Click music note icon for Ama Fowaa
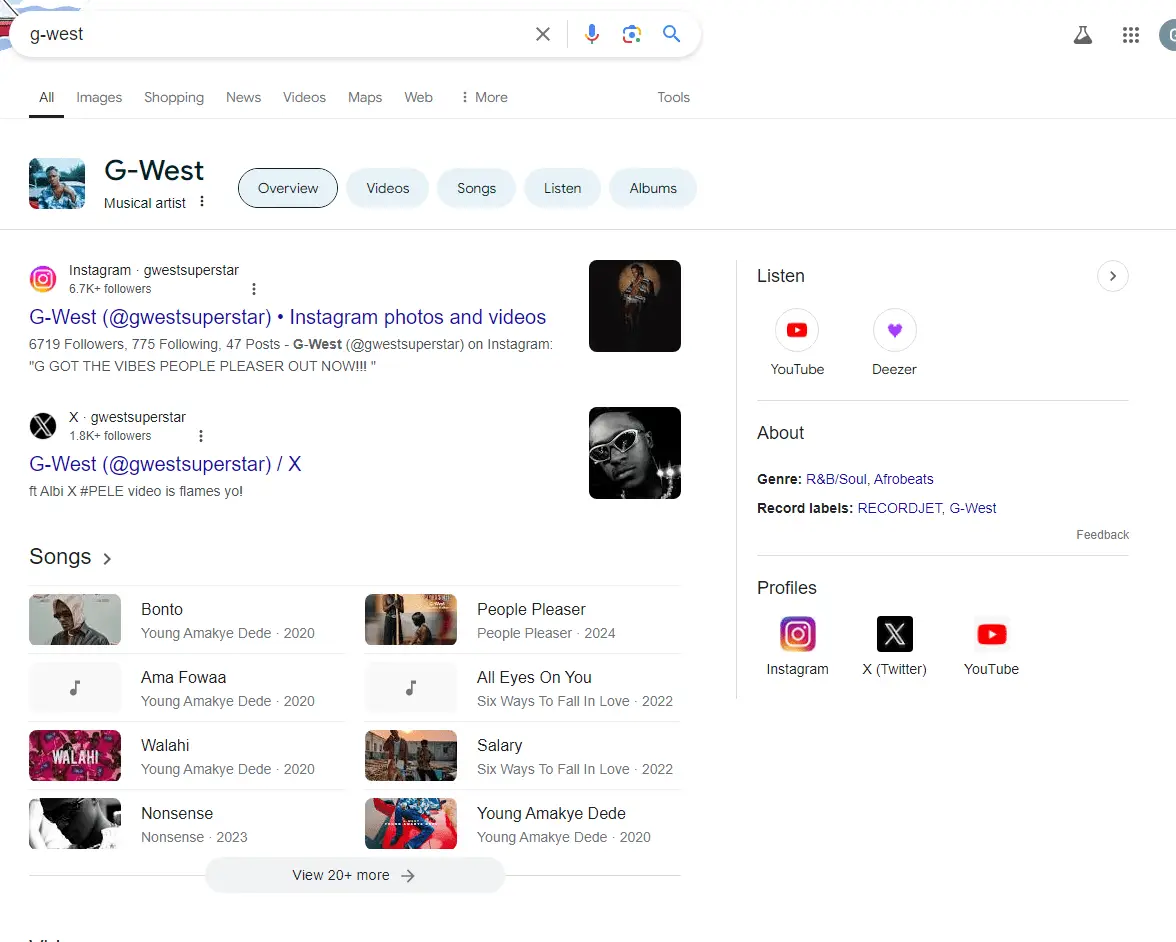The height and width of the screenshot is (942, 1176). pos(75,688)
